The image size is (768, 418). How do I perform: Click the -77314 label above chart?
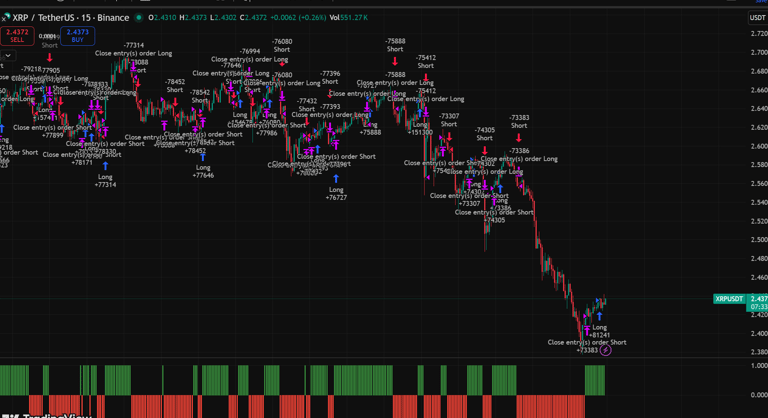(134, 45)
